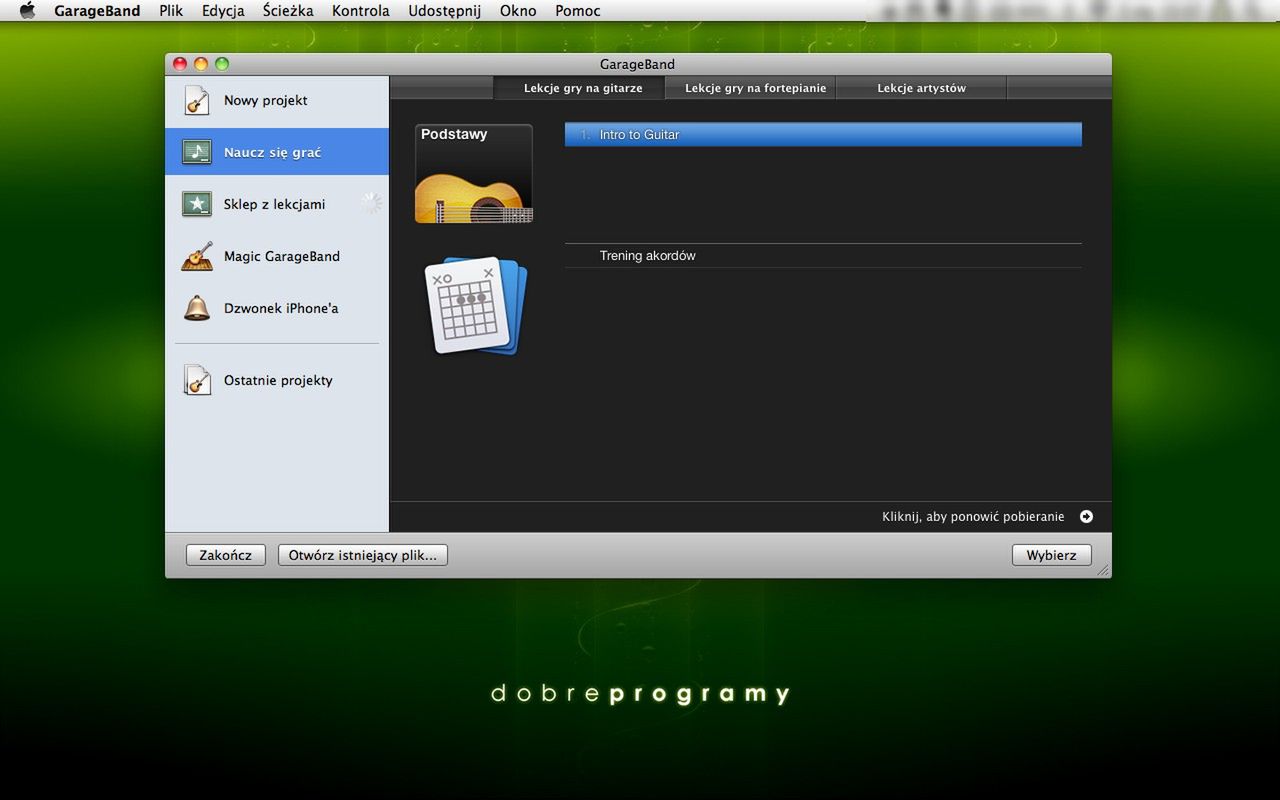Open the GarageBand application menu

(x=97, y=11)
